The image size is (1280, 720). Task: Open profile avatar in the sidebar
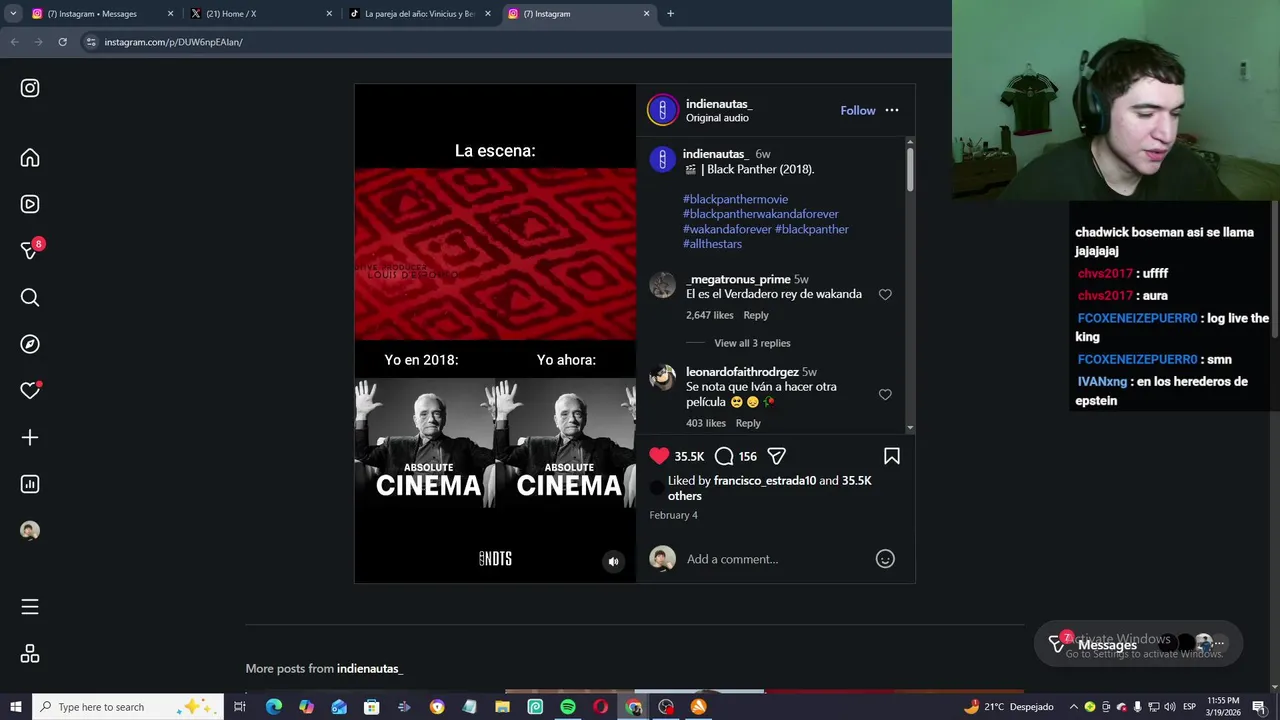tap(30, 531)
